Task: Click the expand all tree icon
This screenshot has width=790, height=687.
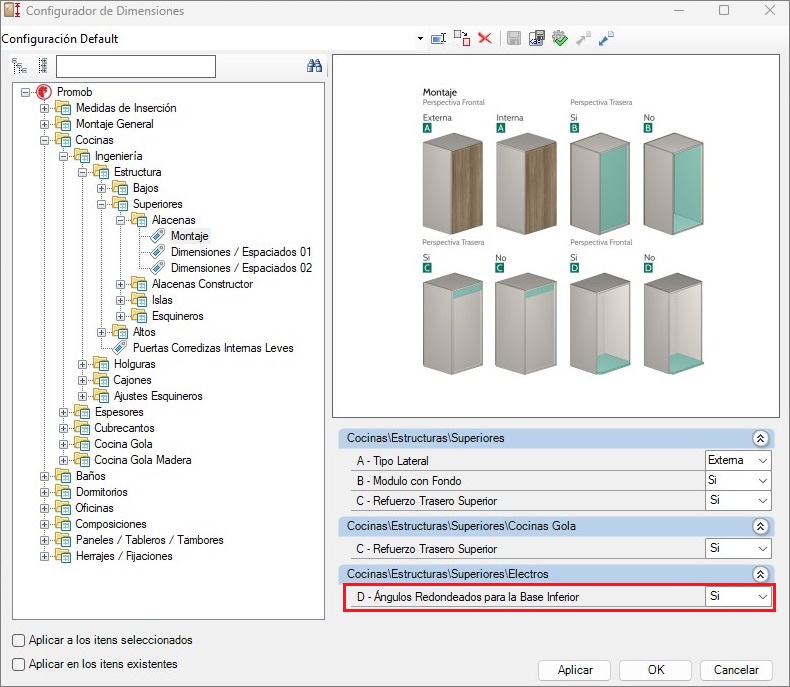Action: (19, 66)
